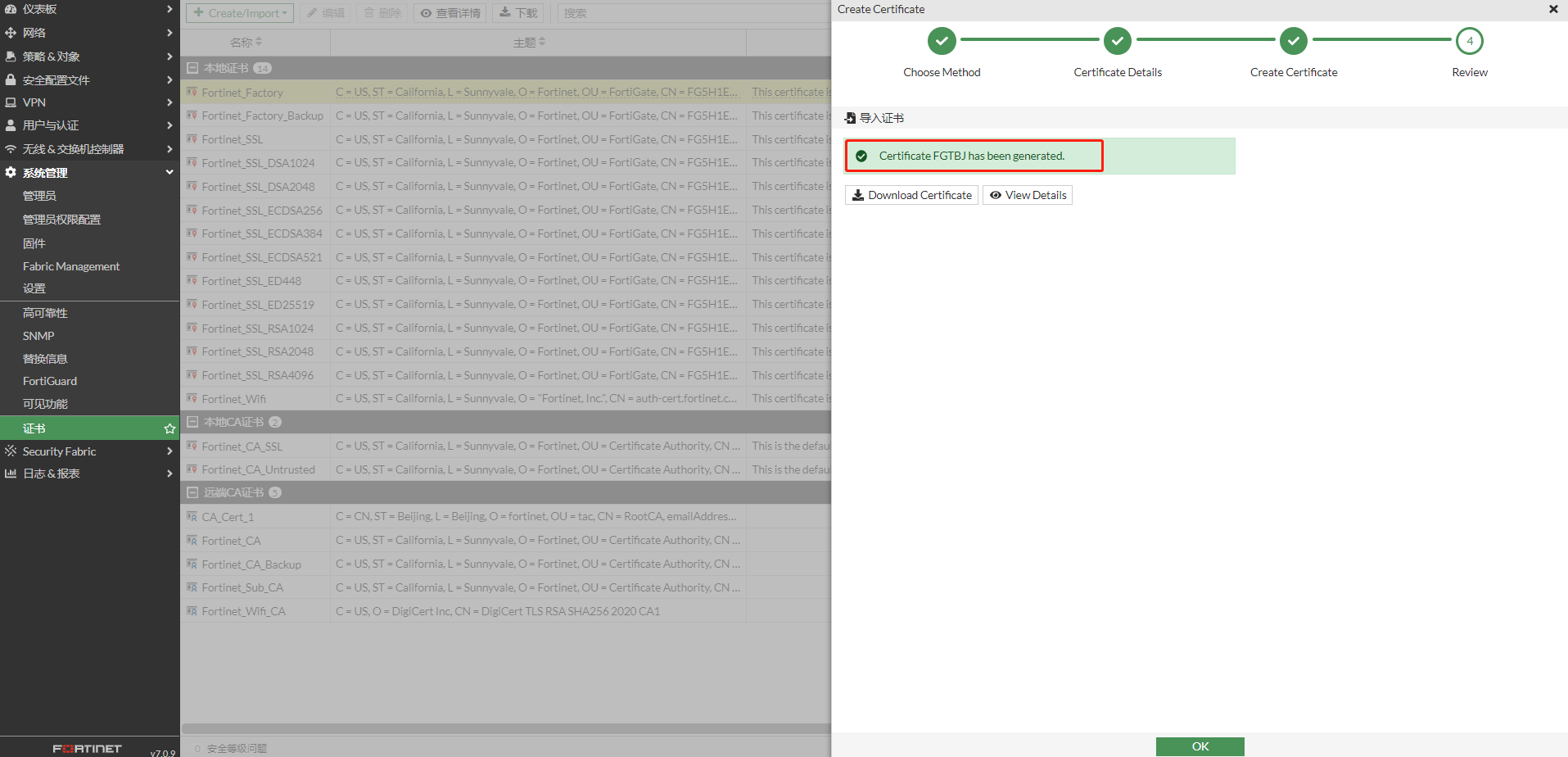
Task: Click the certificate icon beside CA_Cert_1
Action: 192,516
